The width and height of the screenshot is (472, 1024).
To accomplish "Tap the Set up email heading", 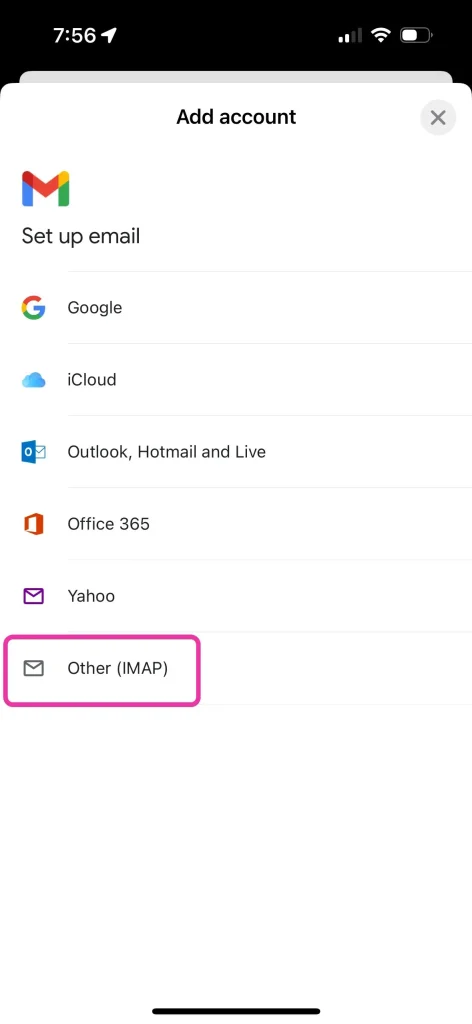I will (81, 236).
